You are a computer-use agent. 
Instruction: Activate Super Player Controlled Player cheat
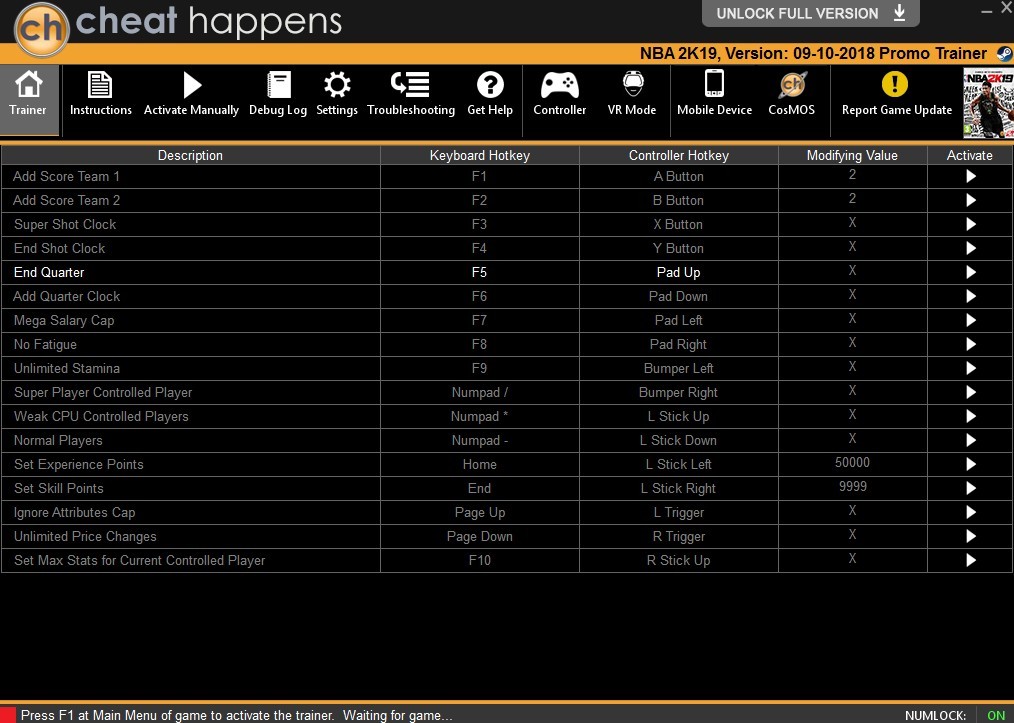coord(970,392)
